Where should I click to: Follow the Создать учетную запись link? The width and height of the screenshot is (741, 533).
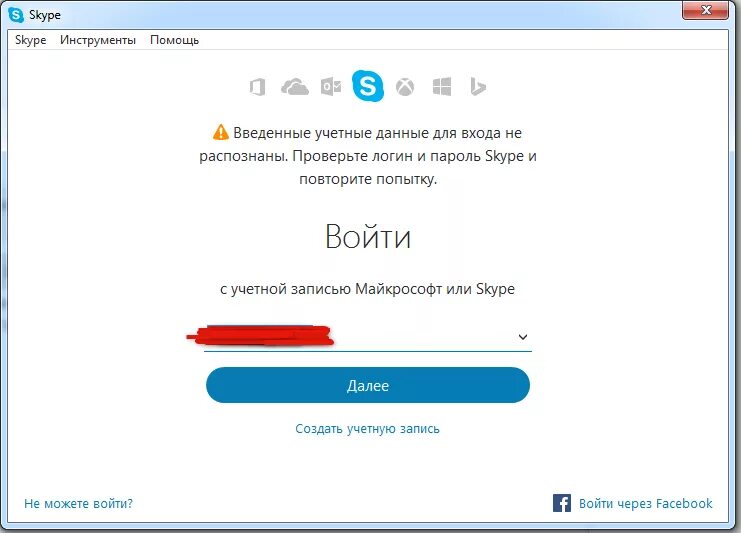click(x=367, y=429)
